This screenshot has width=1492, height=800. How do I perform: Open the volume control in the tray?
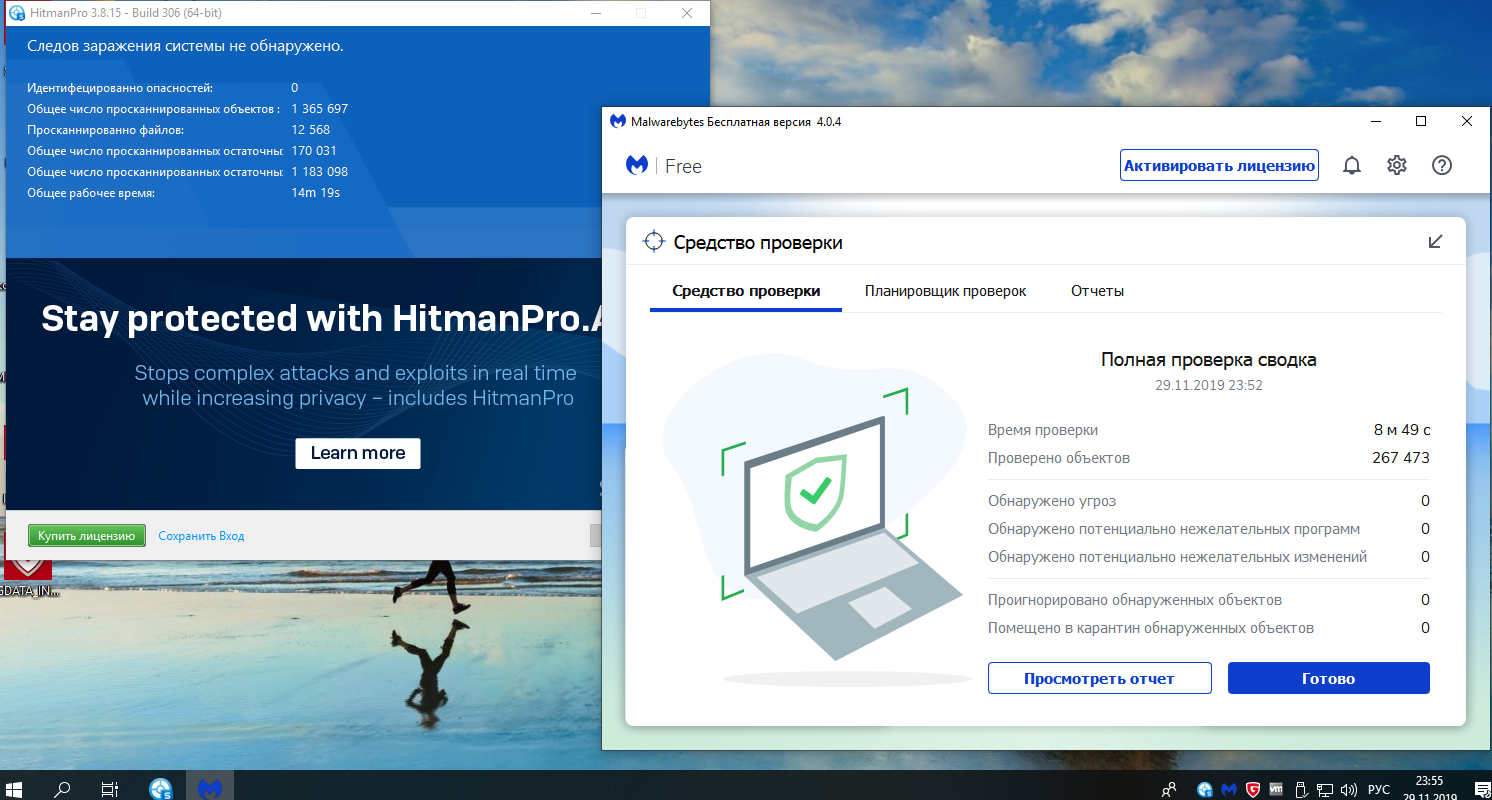tap(1348, 789)
